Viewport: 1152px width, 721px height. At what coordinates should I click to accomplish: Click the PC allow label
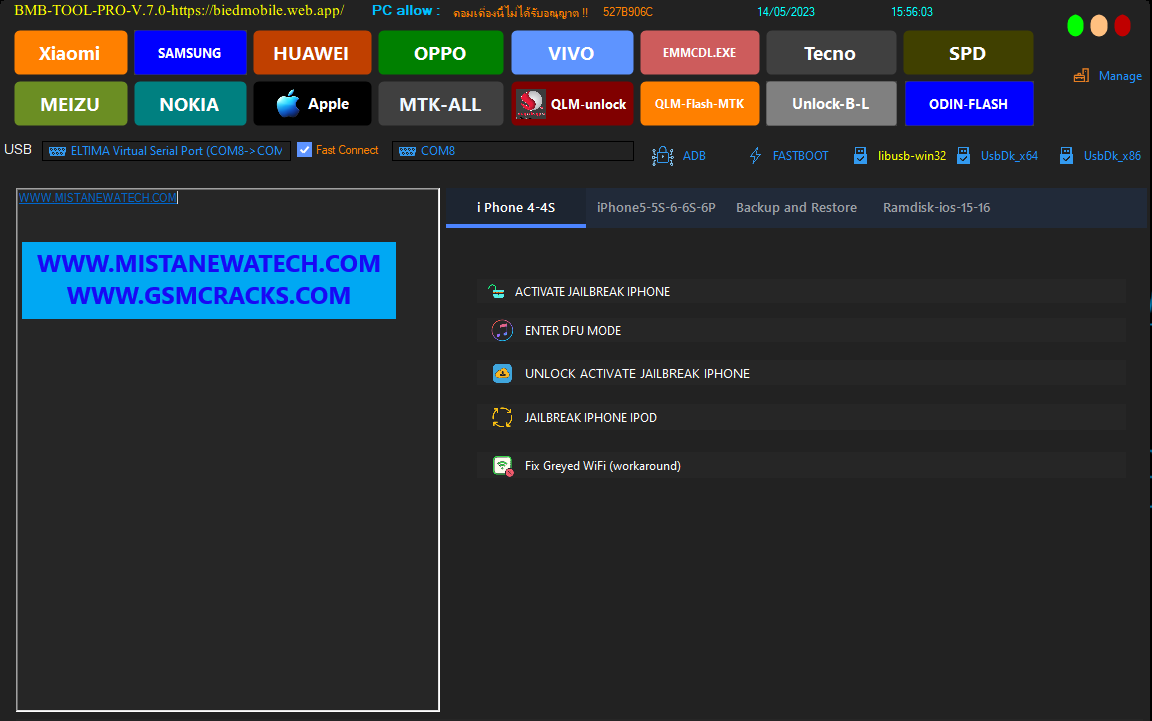(x=406, y=11)
